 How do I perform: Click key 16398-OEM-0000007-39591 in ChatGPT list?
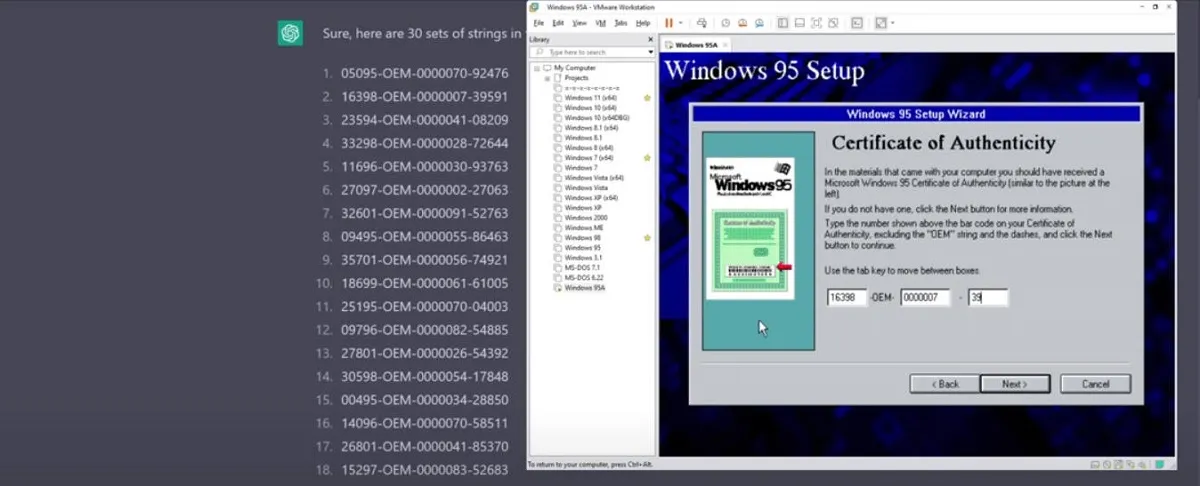(424, 97)
